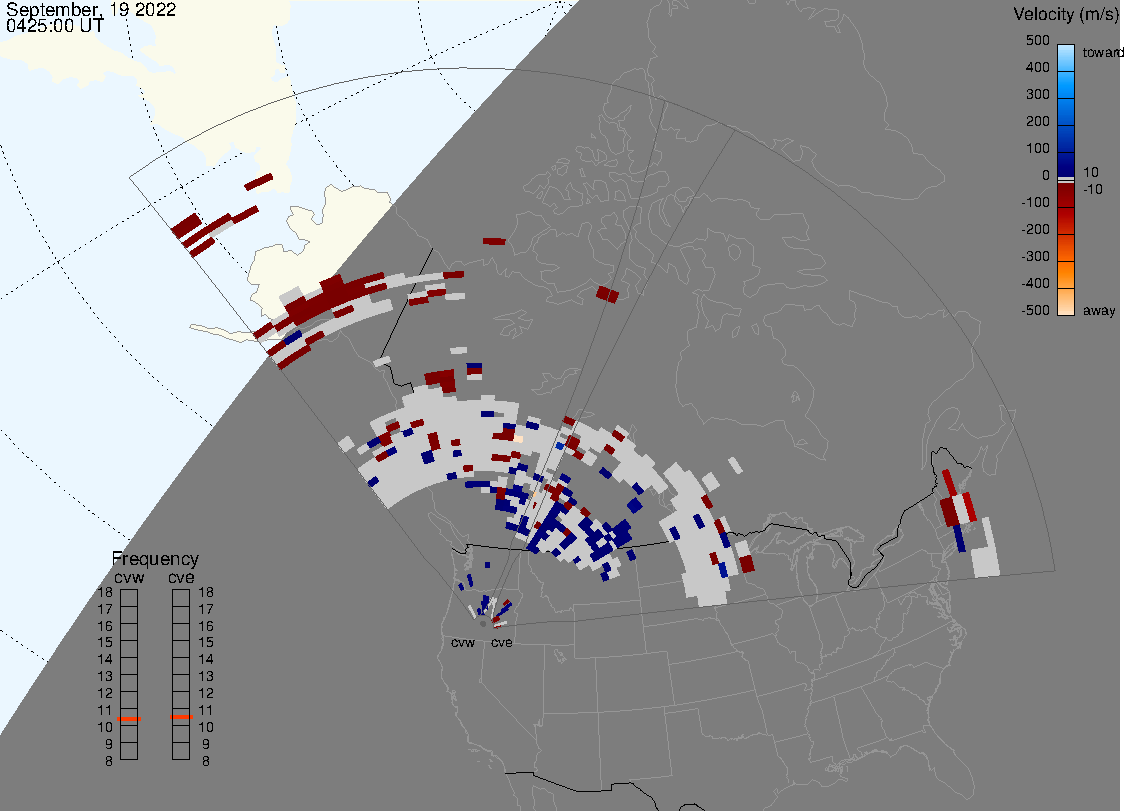Viewport: 1124px width, 811px height.
Task: Click the 'cvw' radar site label on map
Action: click(463, 642)
